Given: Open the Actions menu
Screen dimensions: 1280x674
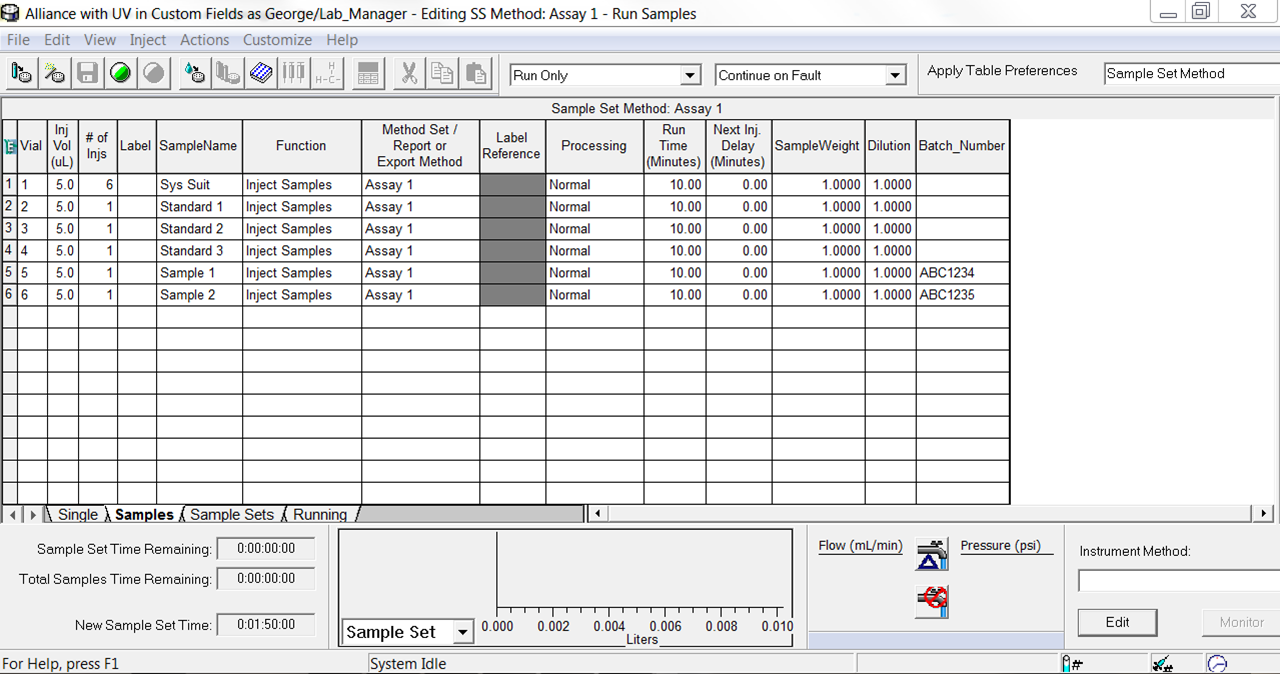Looking at the screenshot, I should [x=205, y=40].
